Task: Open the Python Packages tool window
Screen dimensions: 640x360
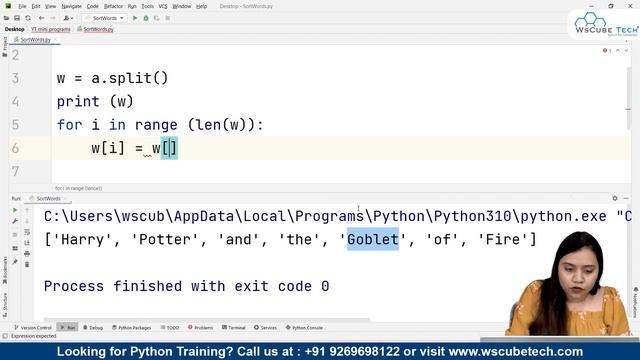Action: tap(131, 327)
